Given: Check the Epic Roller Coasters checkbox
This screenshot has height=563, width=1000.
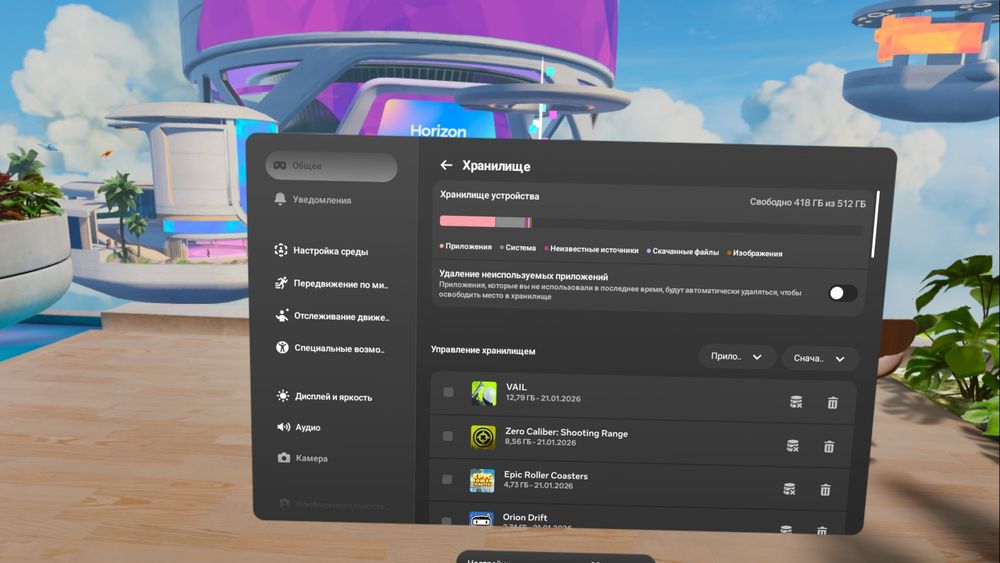Looking at the screenshot, I should click(x=447, y=479).
